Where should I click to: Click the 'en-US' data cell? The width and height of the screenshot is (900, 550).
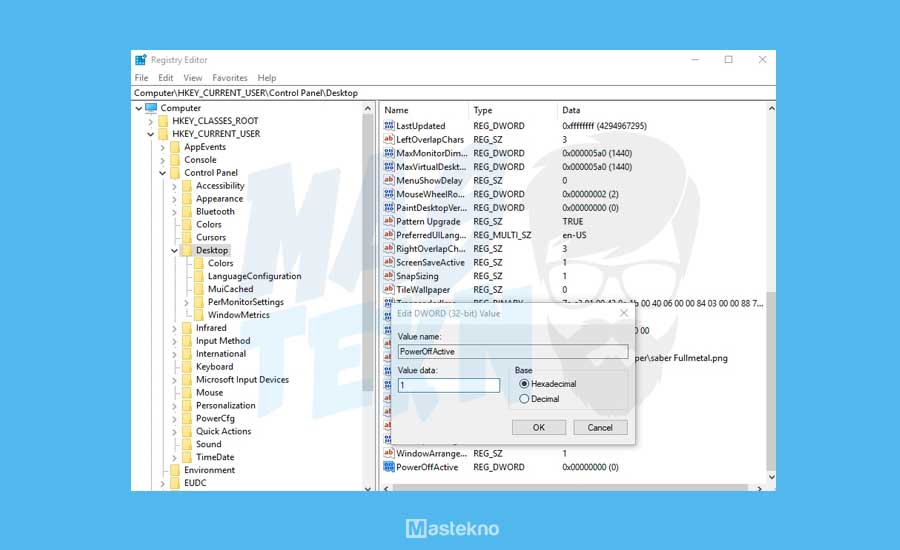click(x=574, y=235)
